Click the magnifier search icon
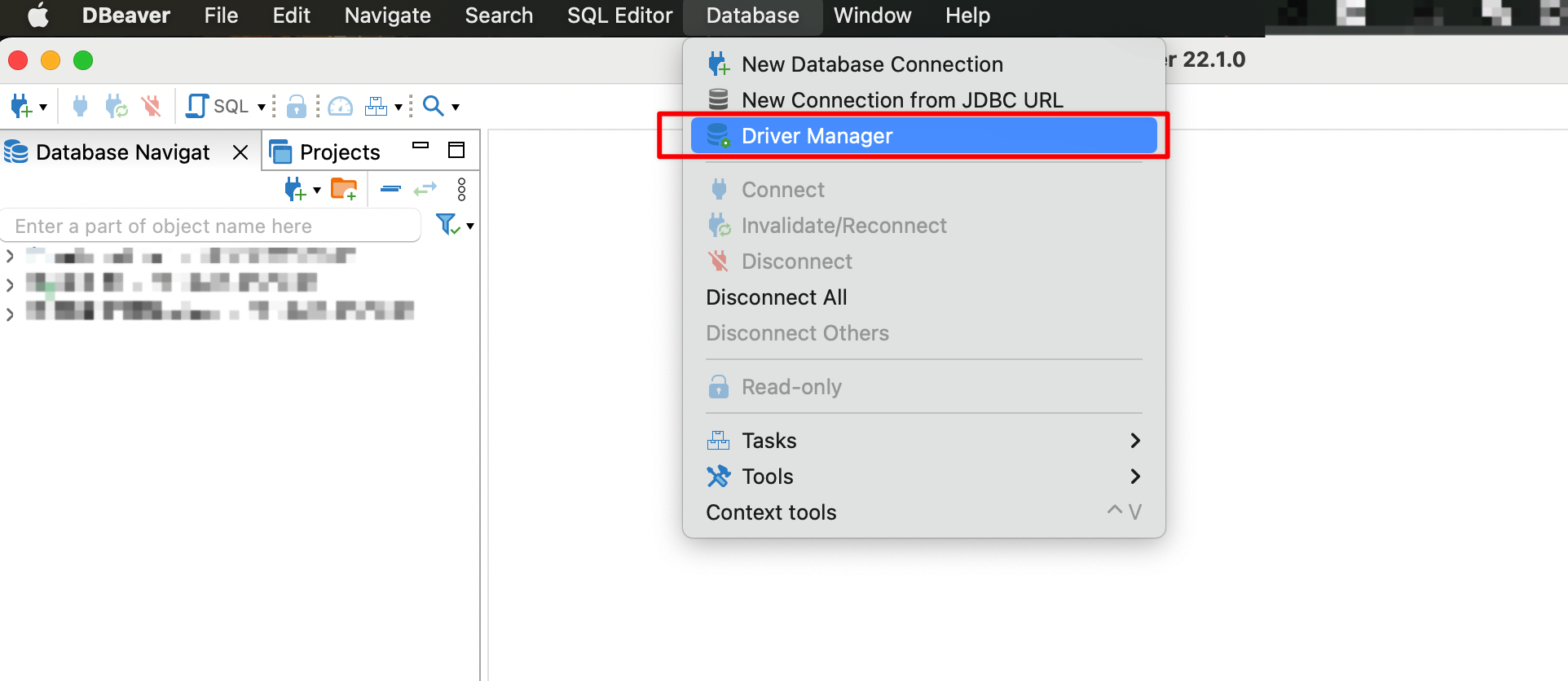This screenshot has height=681, width=1568. 434,106
